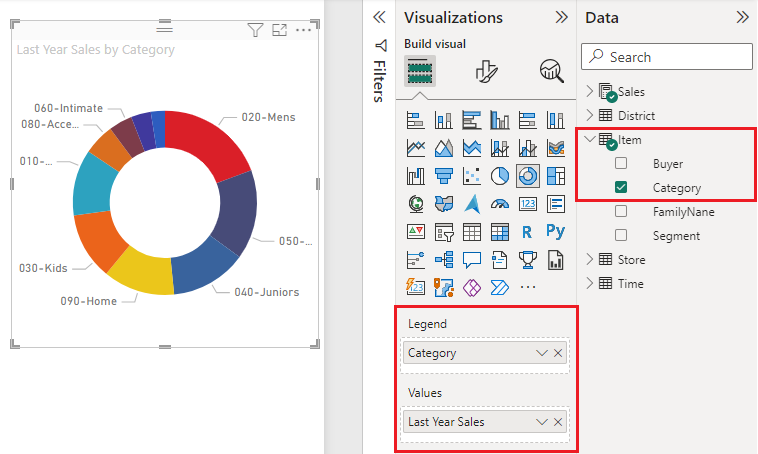Remove Category from the Legend well
Viewport: 758px width, 454px height.
click(x=558, y=353)
